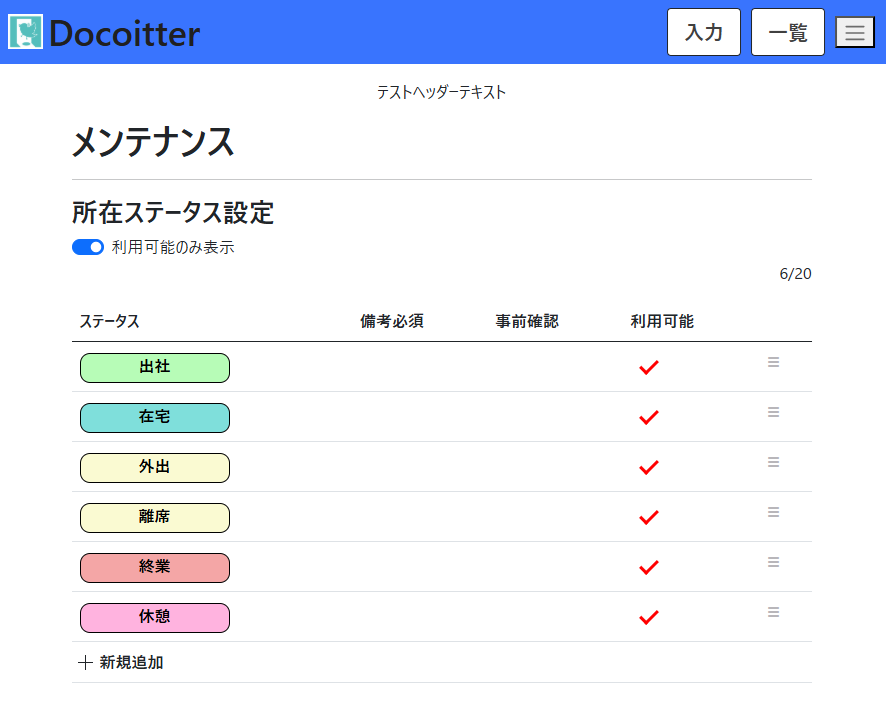Disable the 利用可能のみ表示 toggle switch
Image resolution: width=886 pixels, height=708 pixels.
click(x=88, y=247)
